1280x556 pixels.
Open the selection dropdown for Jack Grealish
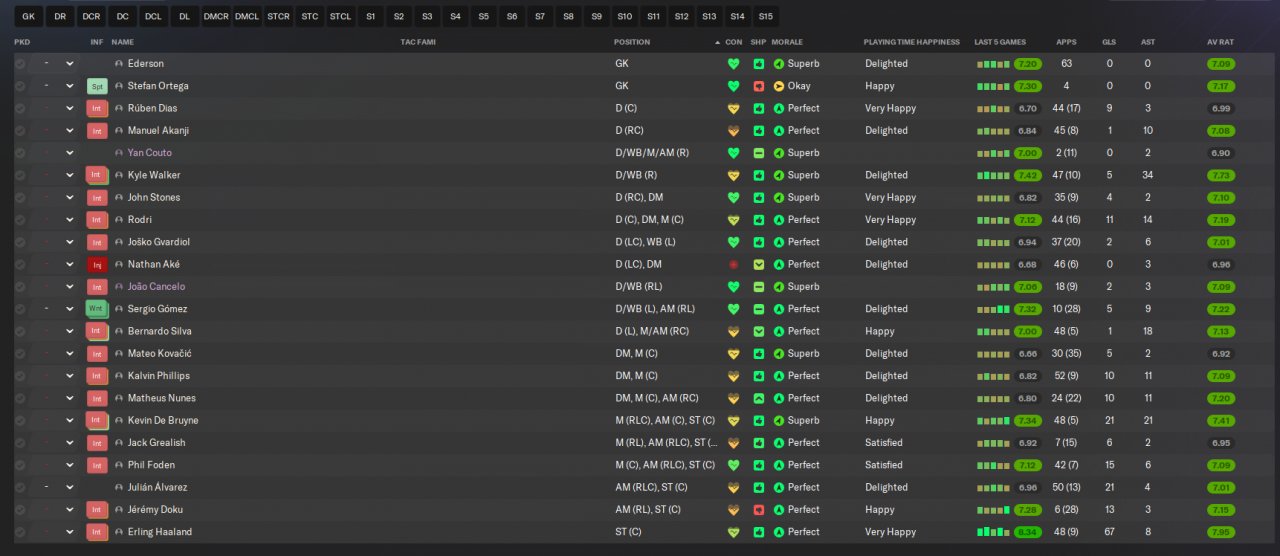[70, 443]
